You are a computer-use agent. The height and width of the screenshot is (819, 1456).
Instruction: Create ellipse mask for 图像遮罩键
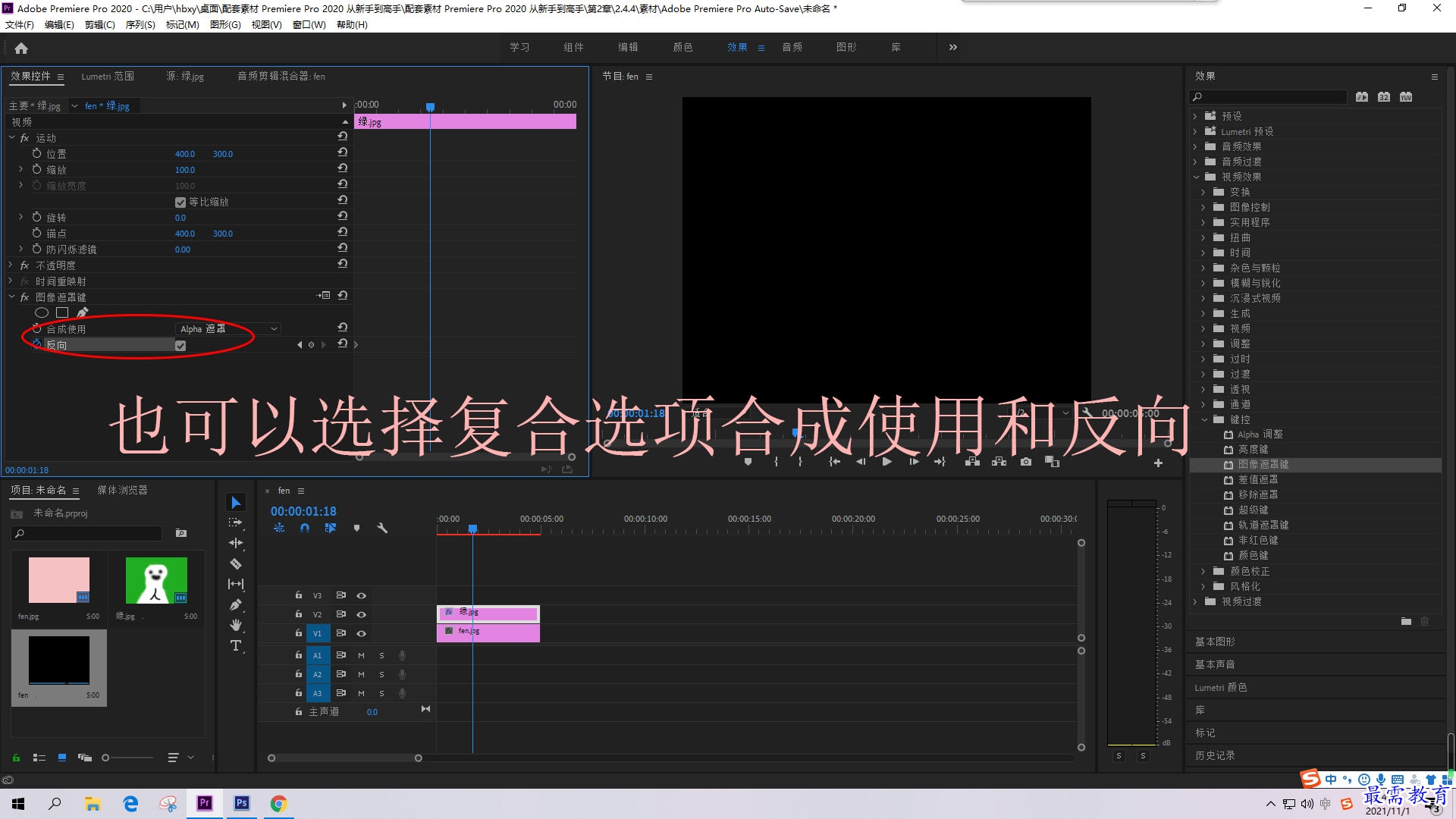coord(42,312)
